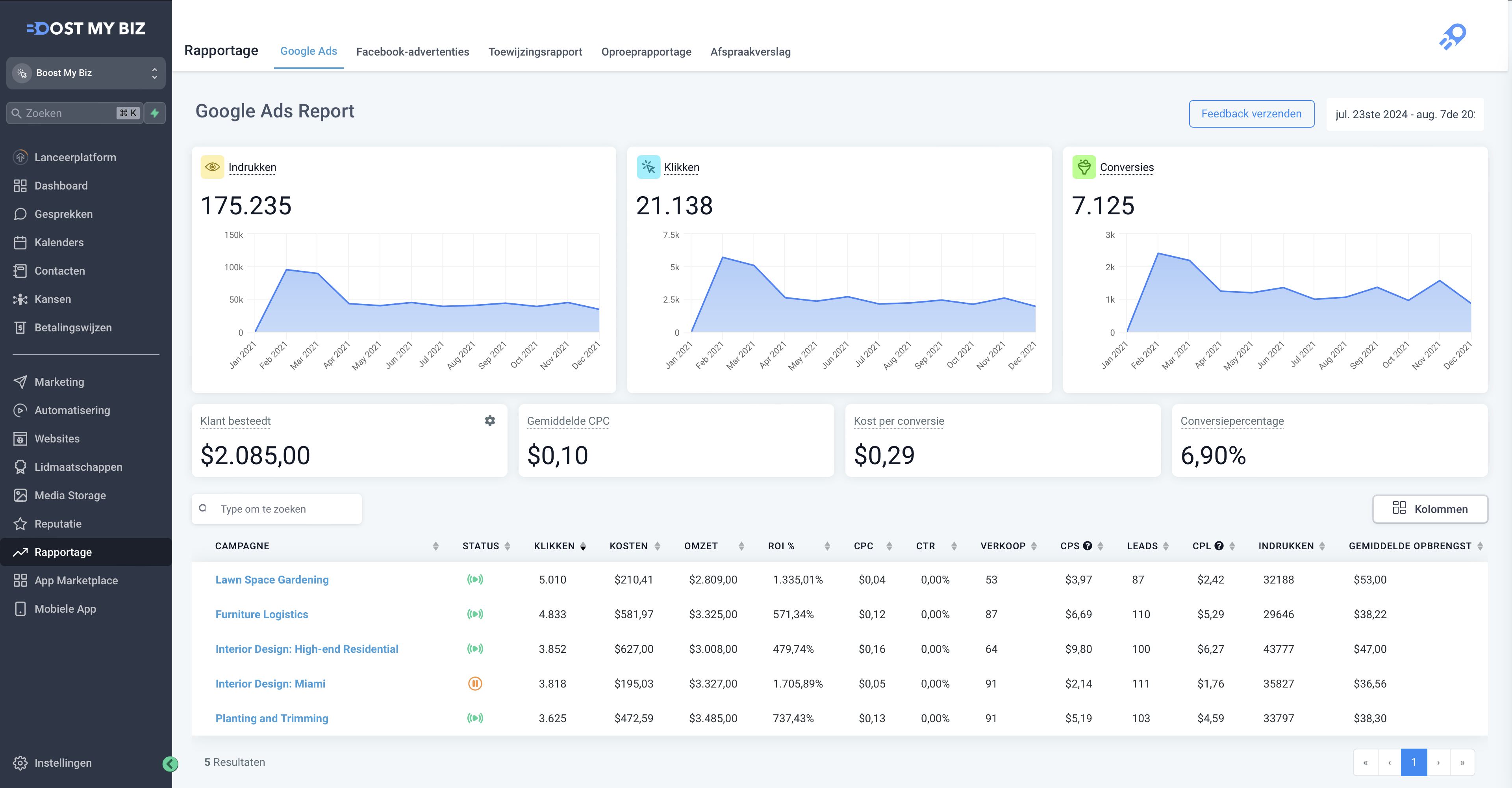Click the green lightning bolt quick action icon
Viewport: 1512px width, 788px height.
155,113
